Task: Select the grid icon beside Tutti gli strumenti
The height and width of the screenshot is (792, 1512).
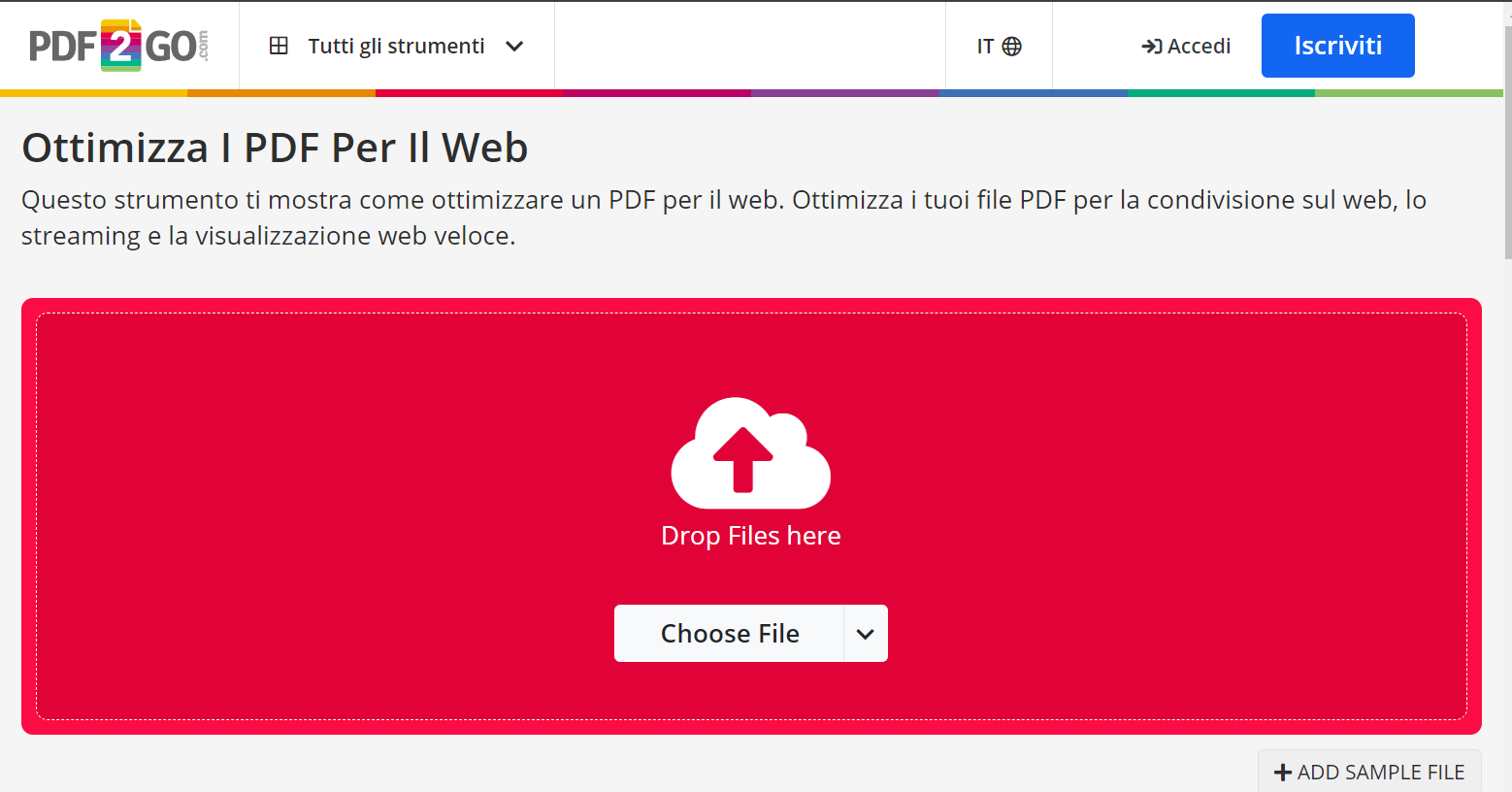Action: tap(279, 46)
